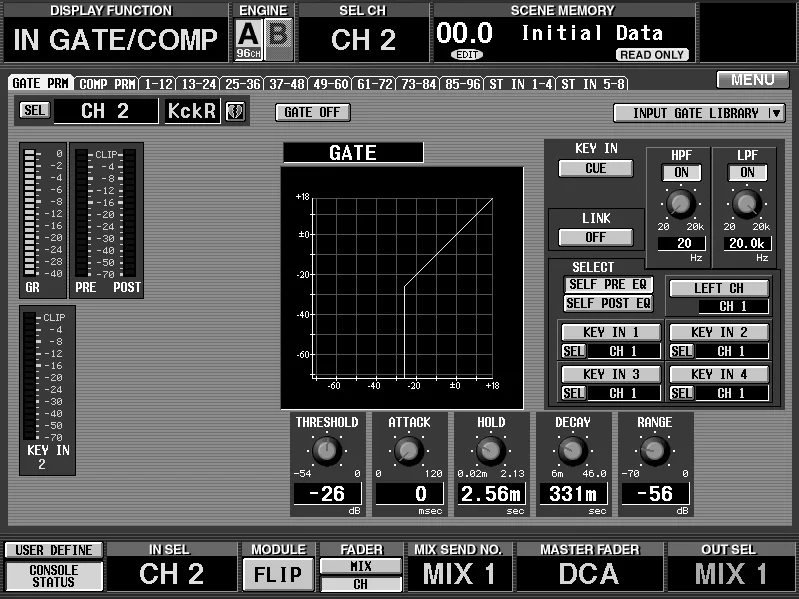Click the GATE curve graph
The image size is (799, 599).
click(x=402, y=288)
